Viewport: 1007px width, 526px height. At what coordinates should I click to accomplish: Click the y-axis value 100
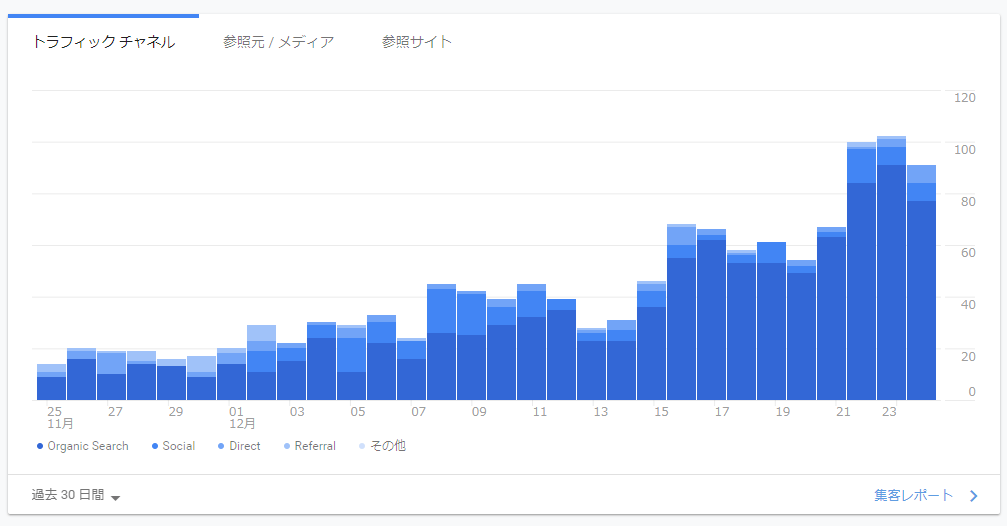(x=965, y=150)
